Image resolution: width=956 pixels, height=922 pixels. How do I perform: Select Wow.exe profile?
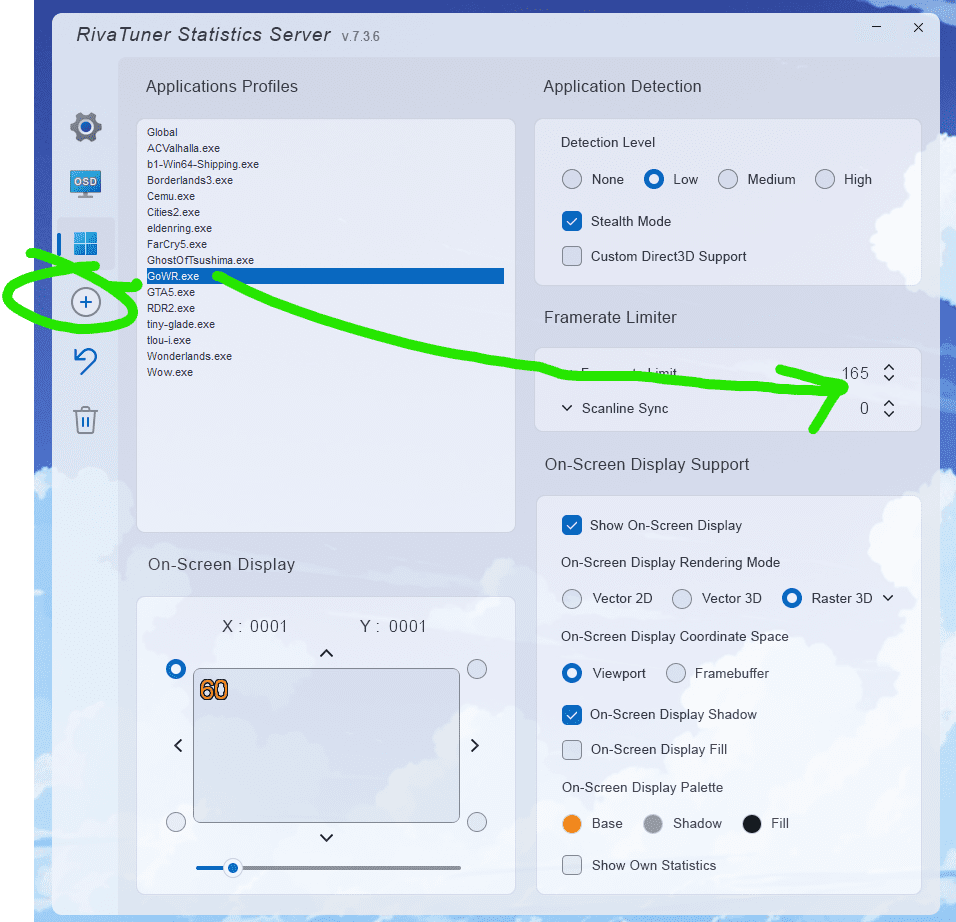[x=325, y=372]
